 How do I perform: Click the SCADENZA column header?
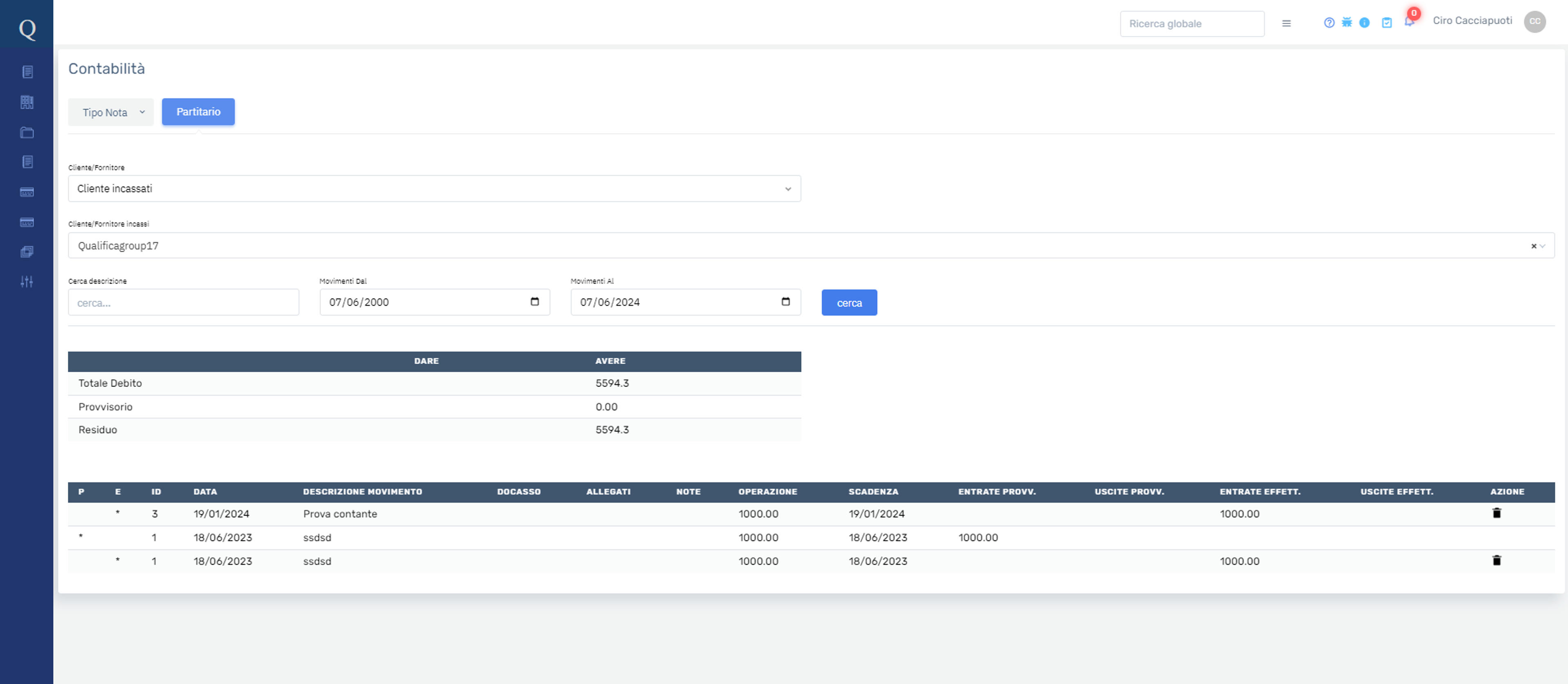[873, 492]
